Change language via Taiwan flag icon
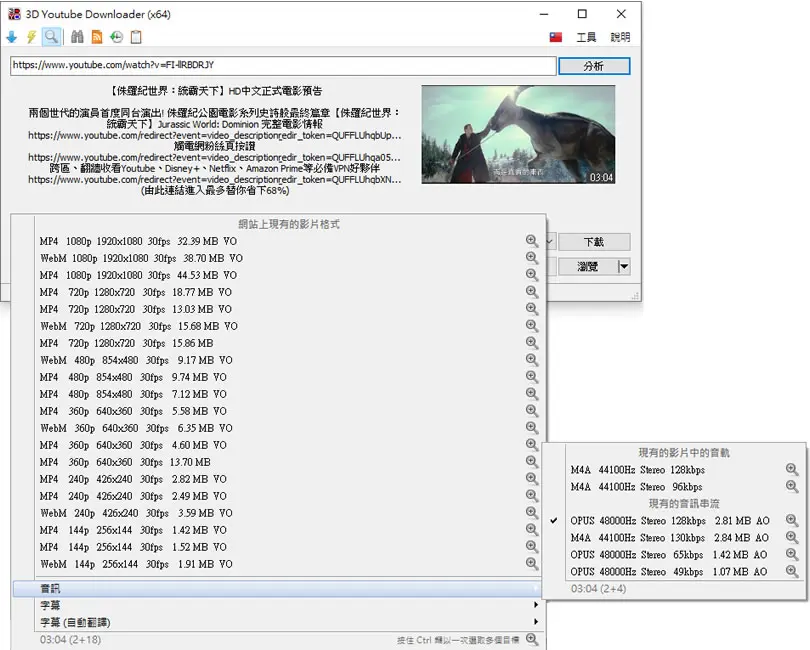This screenshot has width=810, height=650. (555, 37)
